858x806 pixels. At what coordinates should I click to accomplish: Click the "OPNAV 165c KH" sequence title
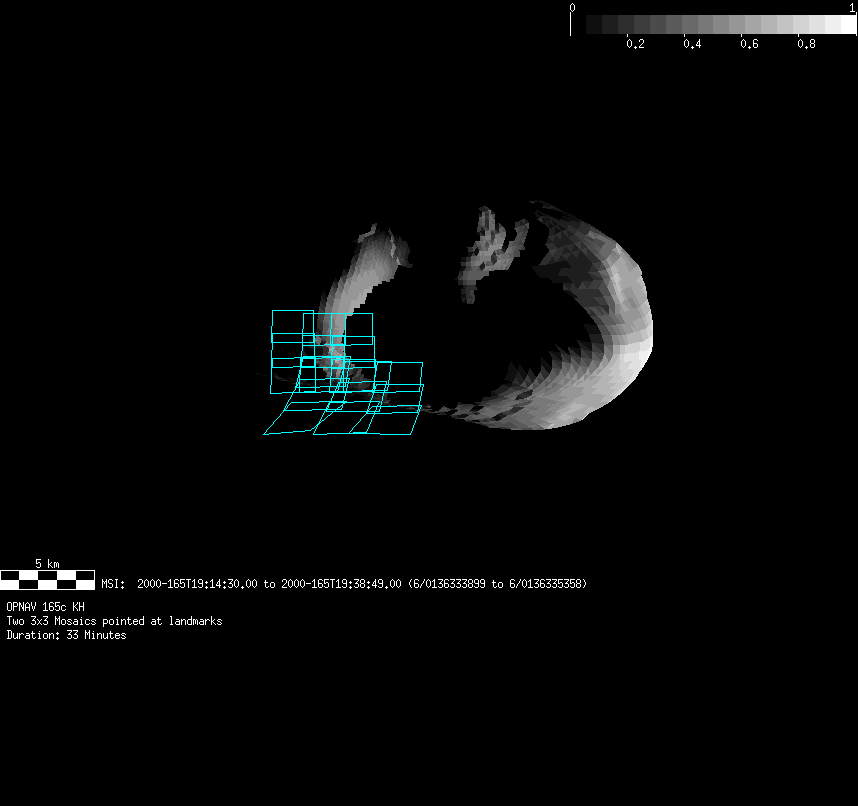45,607
